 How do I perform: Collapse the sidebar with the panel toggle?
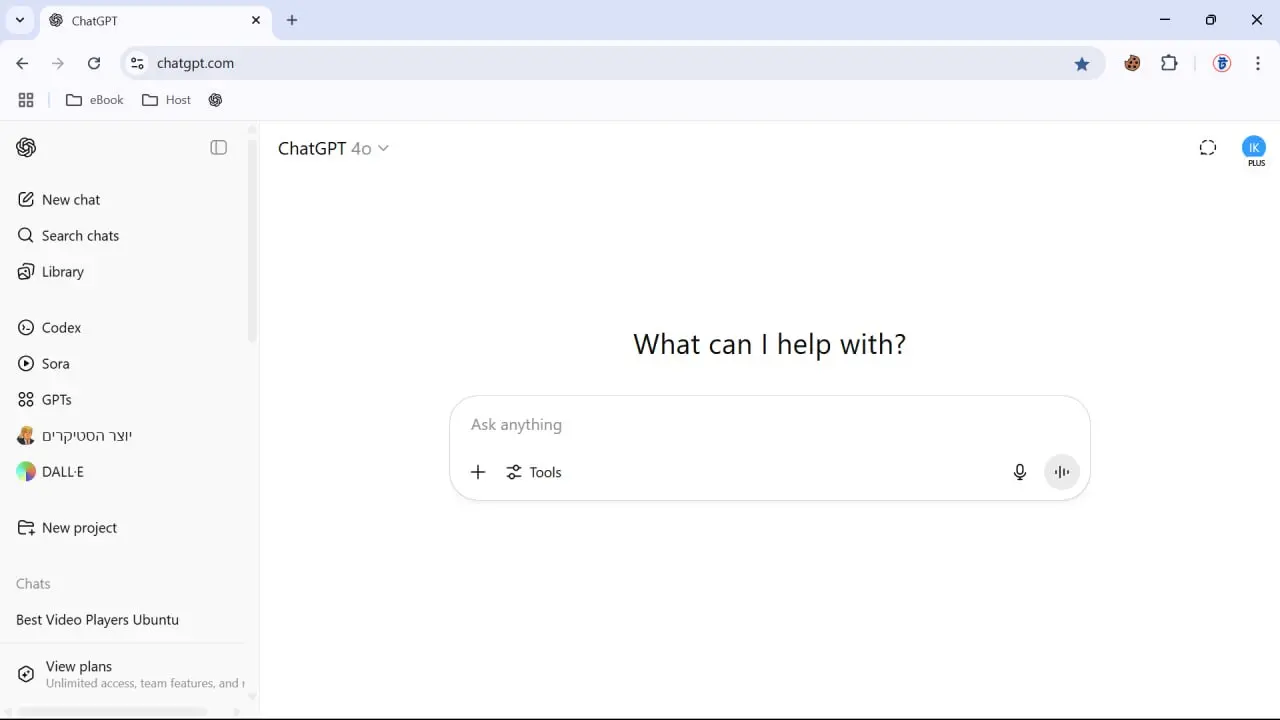(218, 148)
